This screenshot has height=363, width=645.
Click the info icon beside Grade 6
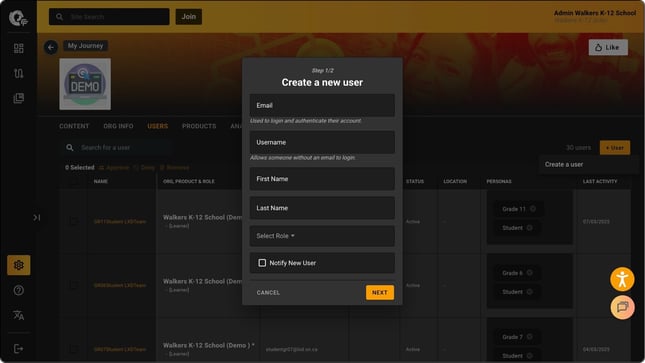pyautogui.click(x=529, y=272)
